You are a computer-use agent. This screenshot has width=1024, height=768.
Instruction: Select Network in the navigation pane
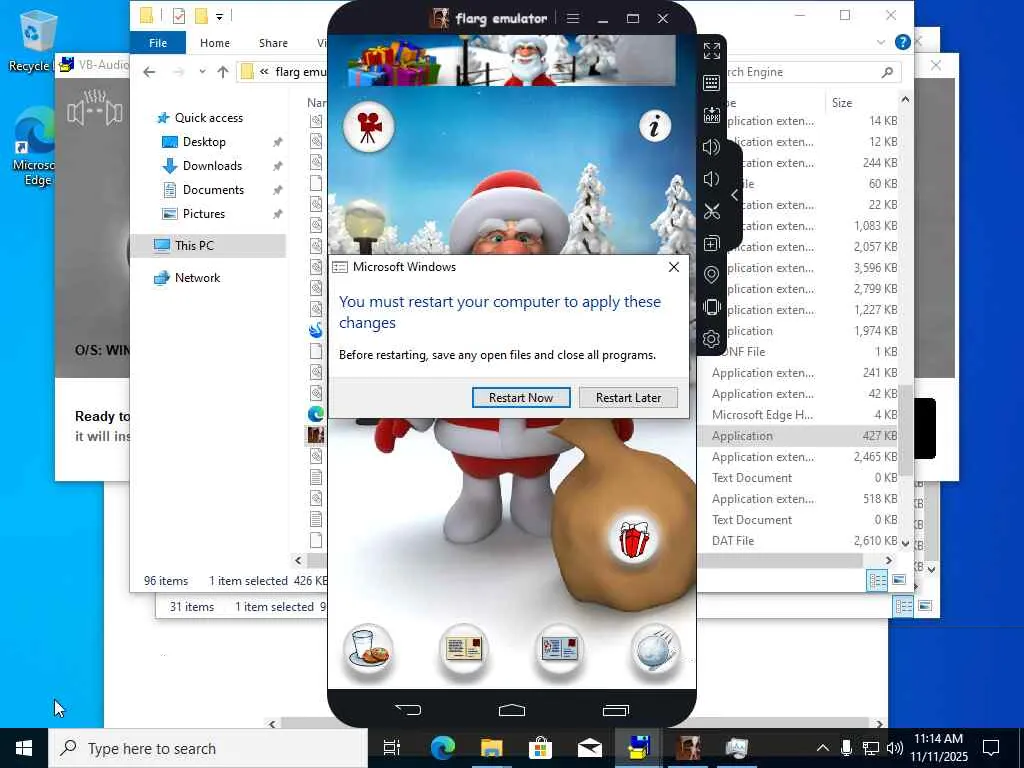[x=197, y=278]
